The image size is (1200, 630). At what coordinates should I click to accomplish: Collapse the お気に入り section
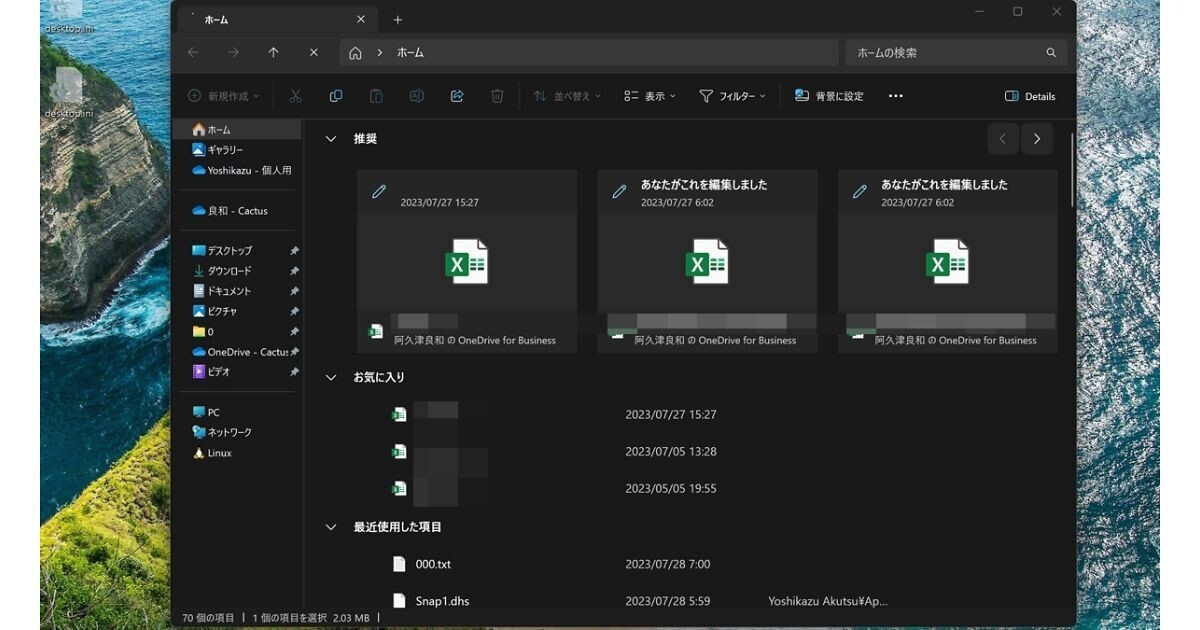pos(331,377)
